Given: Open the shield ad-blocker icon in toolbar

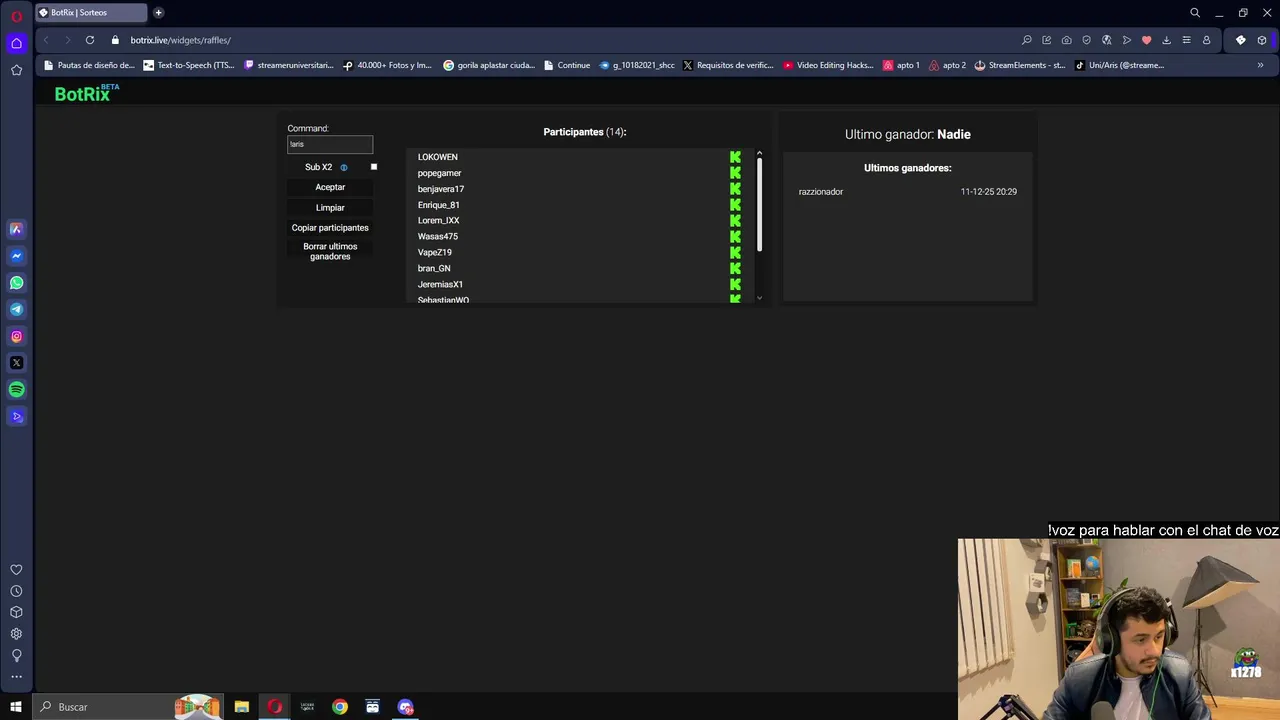Looking at the screenshot, I should tap(1087, 40).
